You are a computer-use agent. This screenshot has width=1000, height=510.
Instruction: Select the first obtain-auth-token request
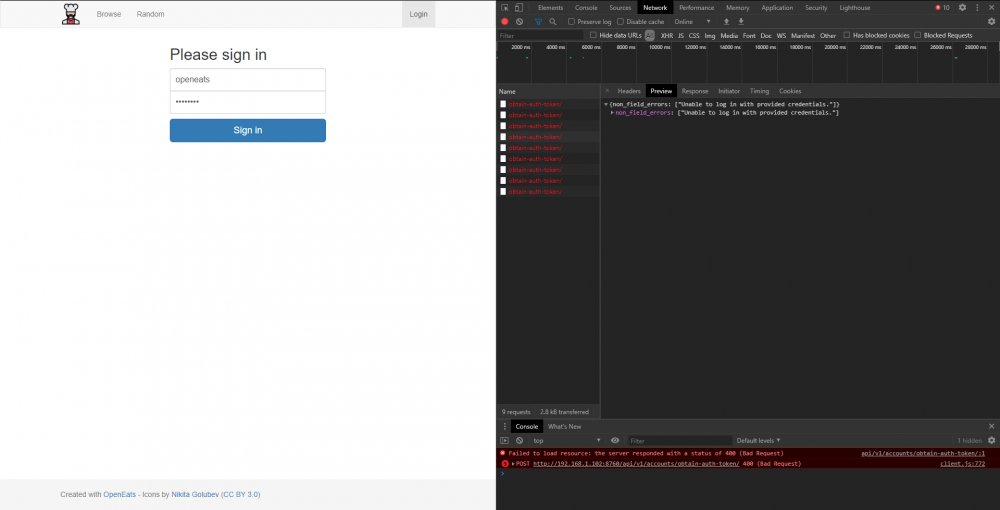548,104
